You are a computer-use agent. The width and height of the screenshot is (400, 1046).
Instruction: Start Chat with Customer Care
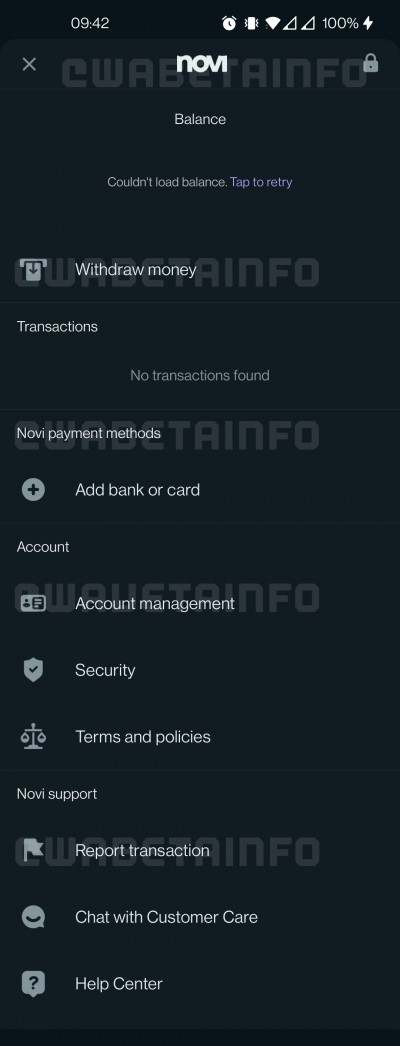coord(200,917)
